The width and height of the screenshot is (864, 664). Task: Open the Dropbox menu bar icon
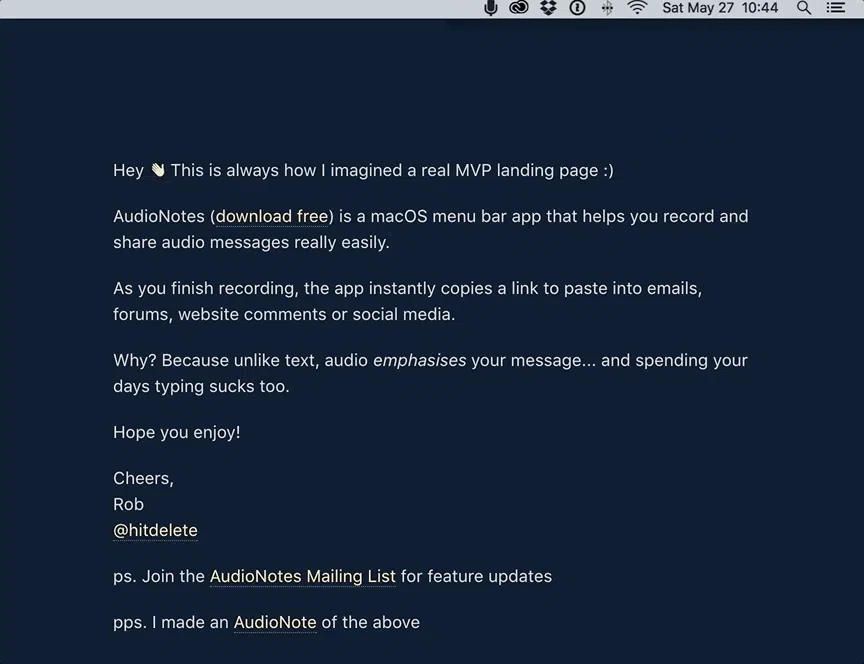[x=548, y=8]
